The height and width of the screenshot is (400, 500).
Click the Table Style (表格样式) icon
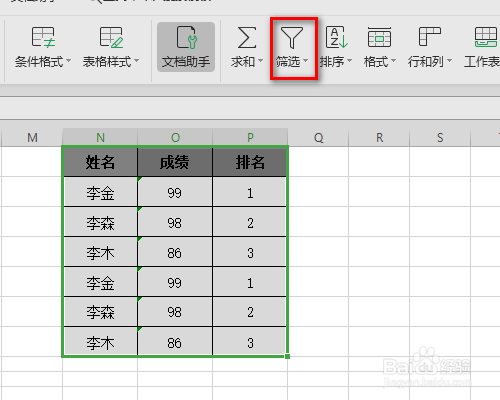pyautogui.click(x=111, y=37)
